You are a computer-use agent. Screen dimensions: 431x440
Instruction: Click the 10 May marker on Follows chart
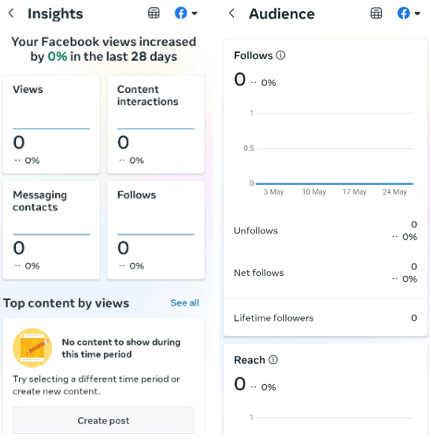[314, 192]
